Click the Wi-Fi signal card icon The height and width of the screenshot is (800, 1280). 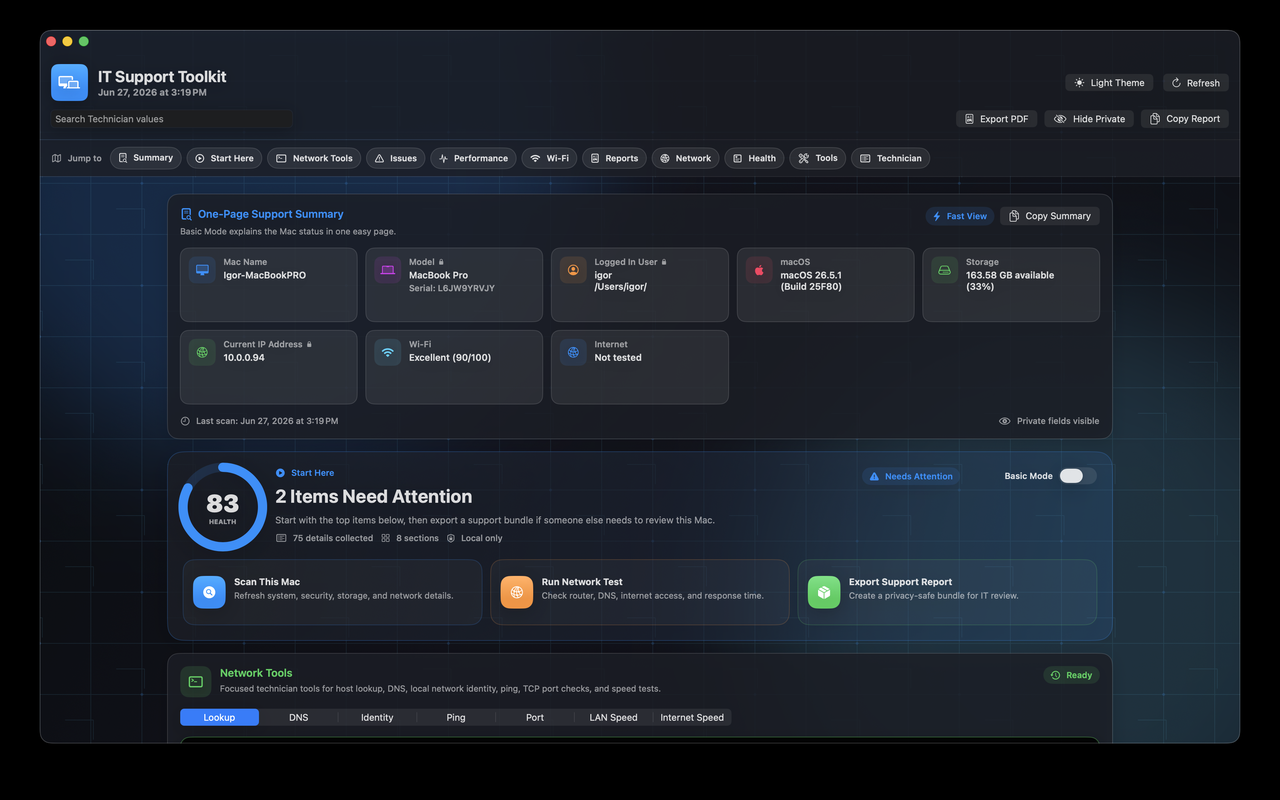click(x=388, y=352)
